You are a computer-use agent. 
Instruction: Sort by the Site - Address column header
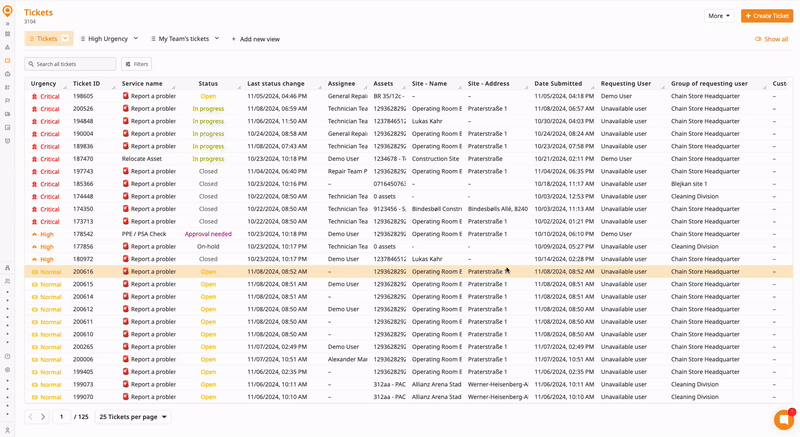(x=488, y=84)
